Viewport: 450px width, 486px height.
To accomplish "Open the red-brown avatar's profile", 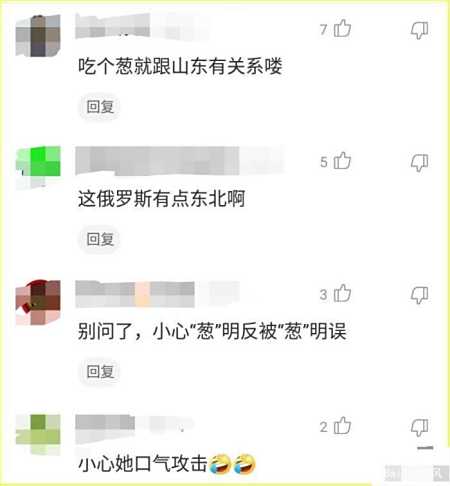I will pos(38,302).
